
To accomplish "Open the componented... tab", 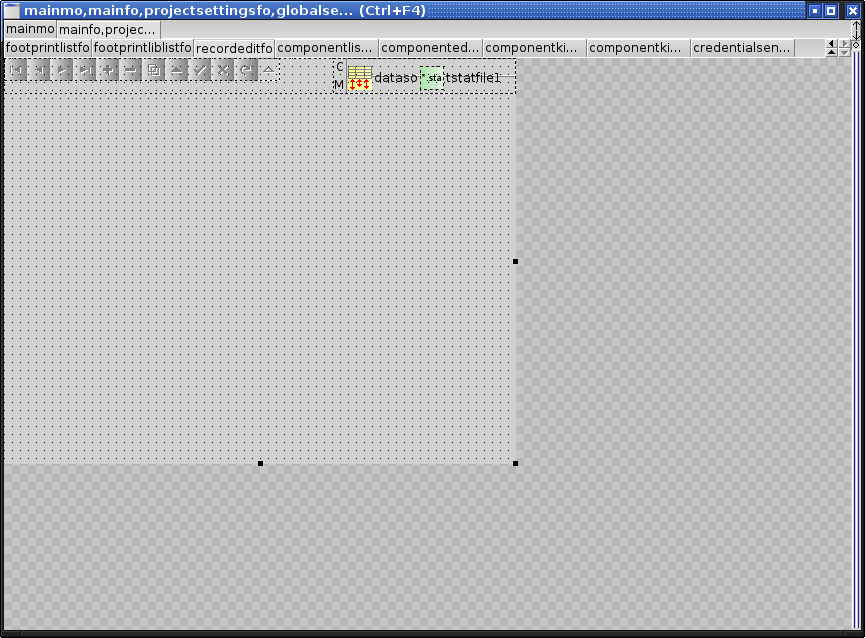I will coord(430,48).
